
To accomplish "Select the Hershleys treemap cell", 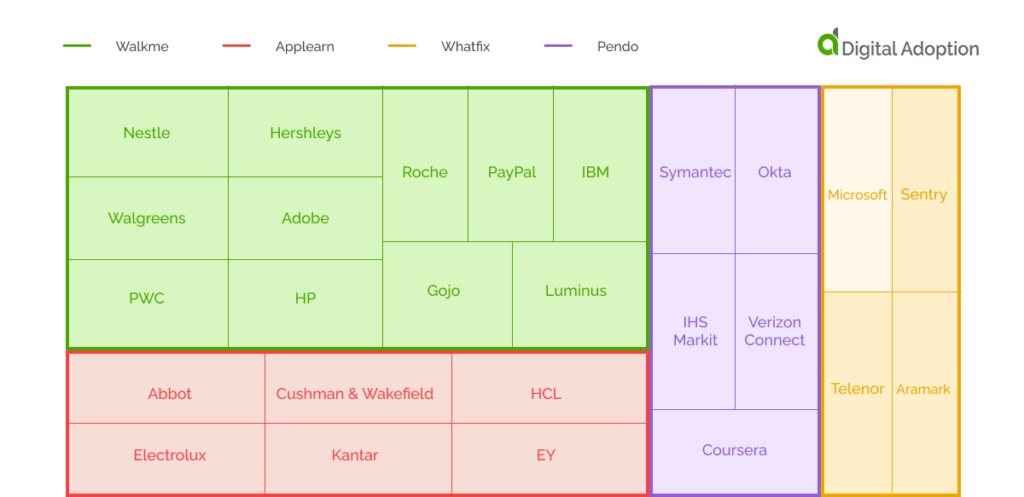I will [305, 133].
